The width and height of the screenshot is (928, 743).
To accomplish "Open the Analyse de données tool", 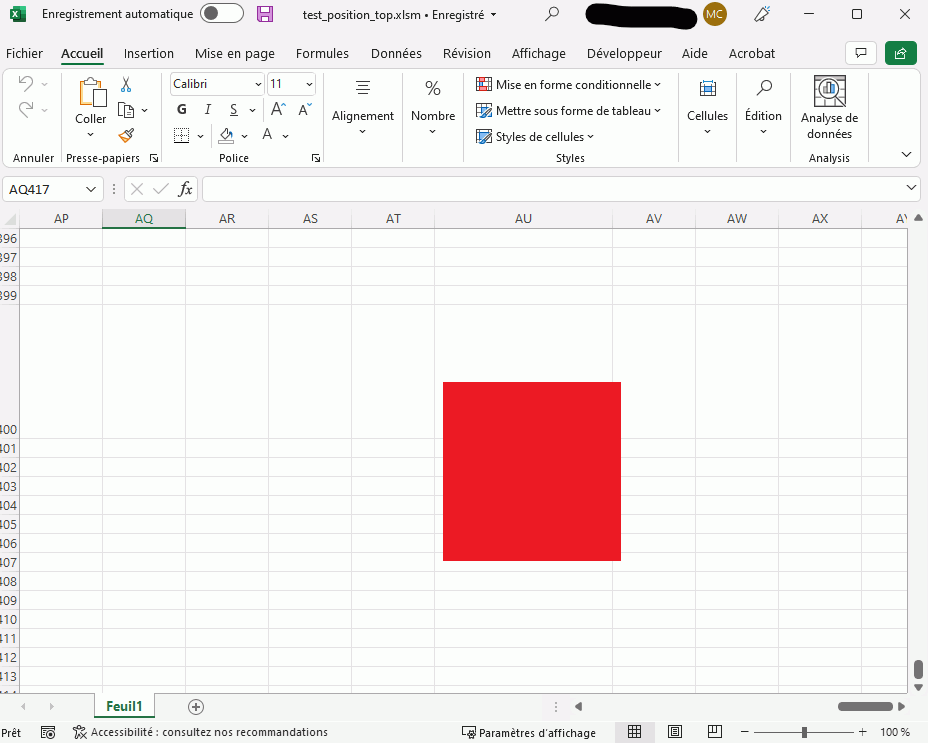I will 829,108.
